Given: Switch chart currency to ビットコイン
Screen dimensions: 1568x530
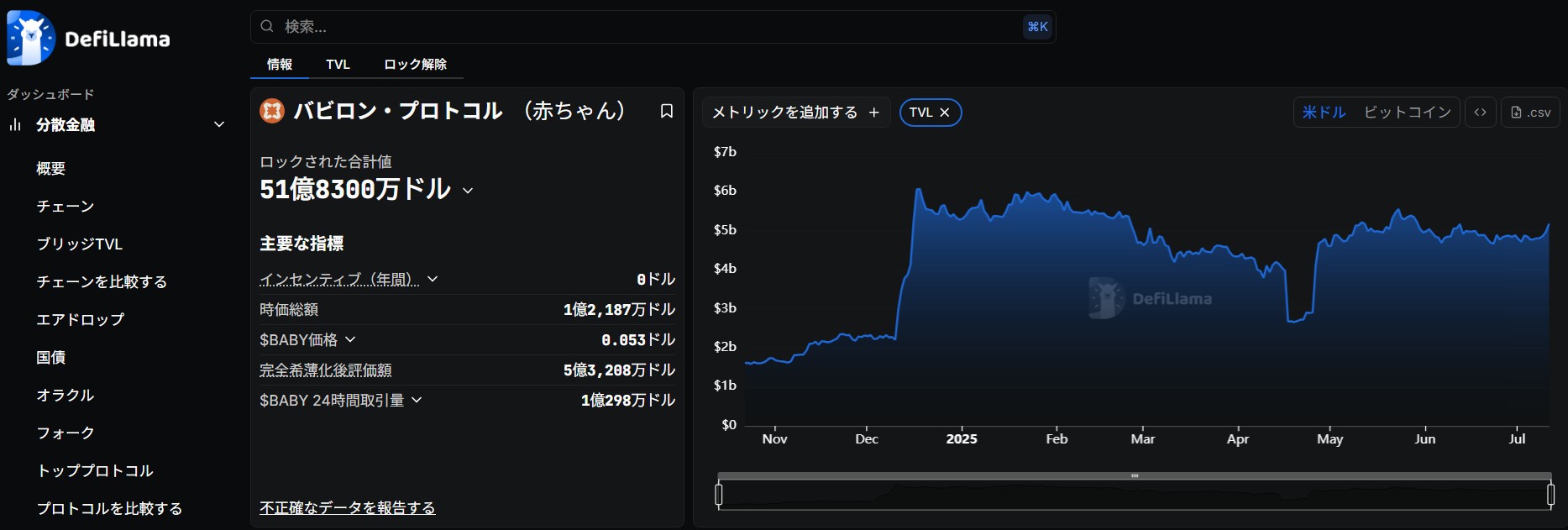Looking at the screenshot, I should coord(1408,112).
